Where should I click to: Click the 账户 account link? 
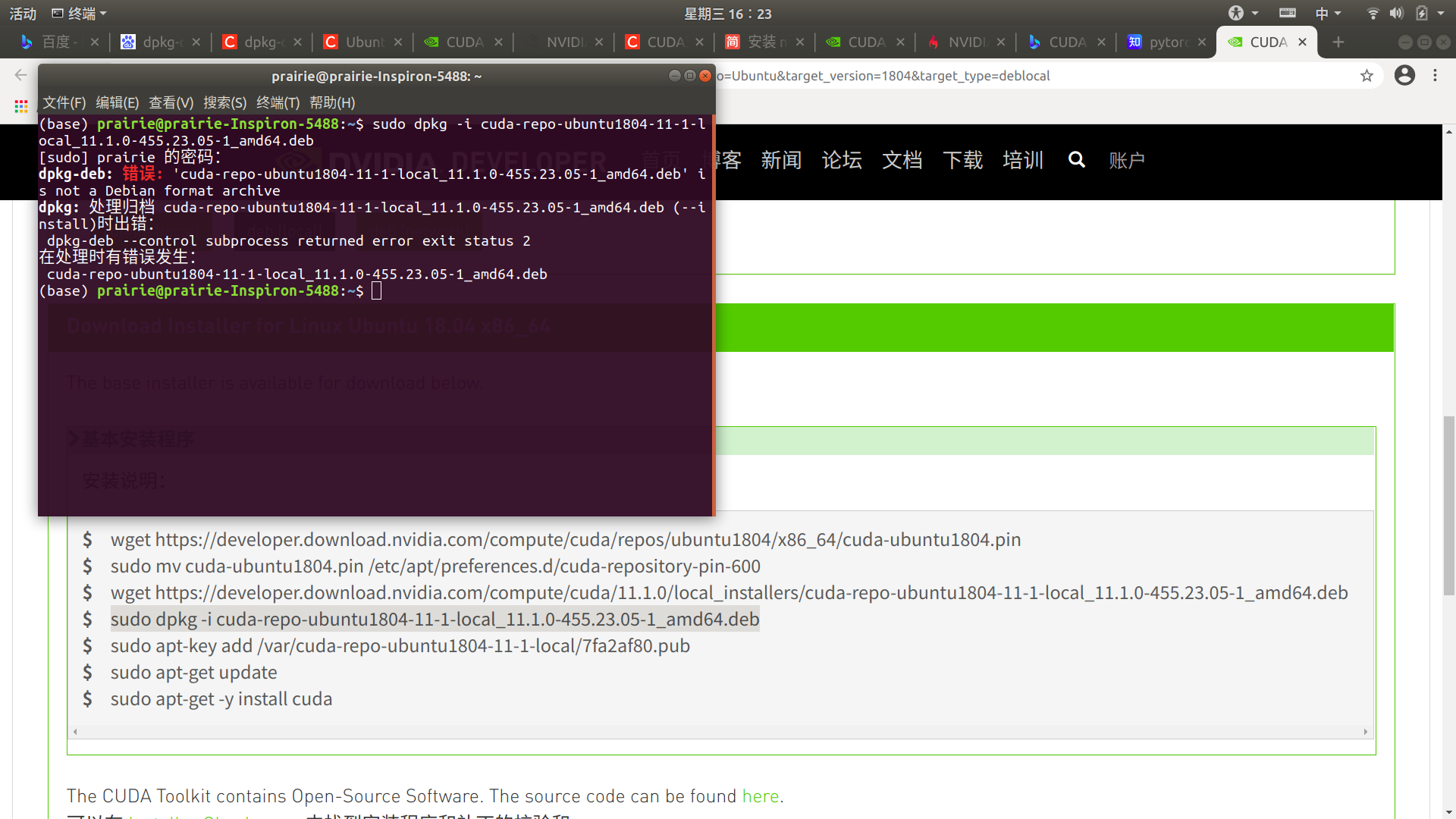tap(1126, 160)
